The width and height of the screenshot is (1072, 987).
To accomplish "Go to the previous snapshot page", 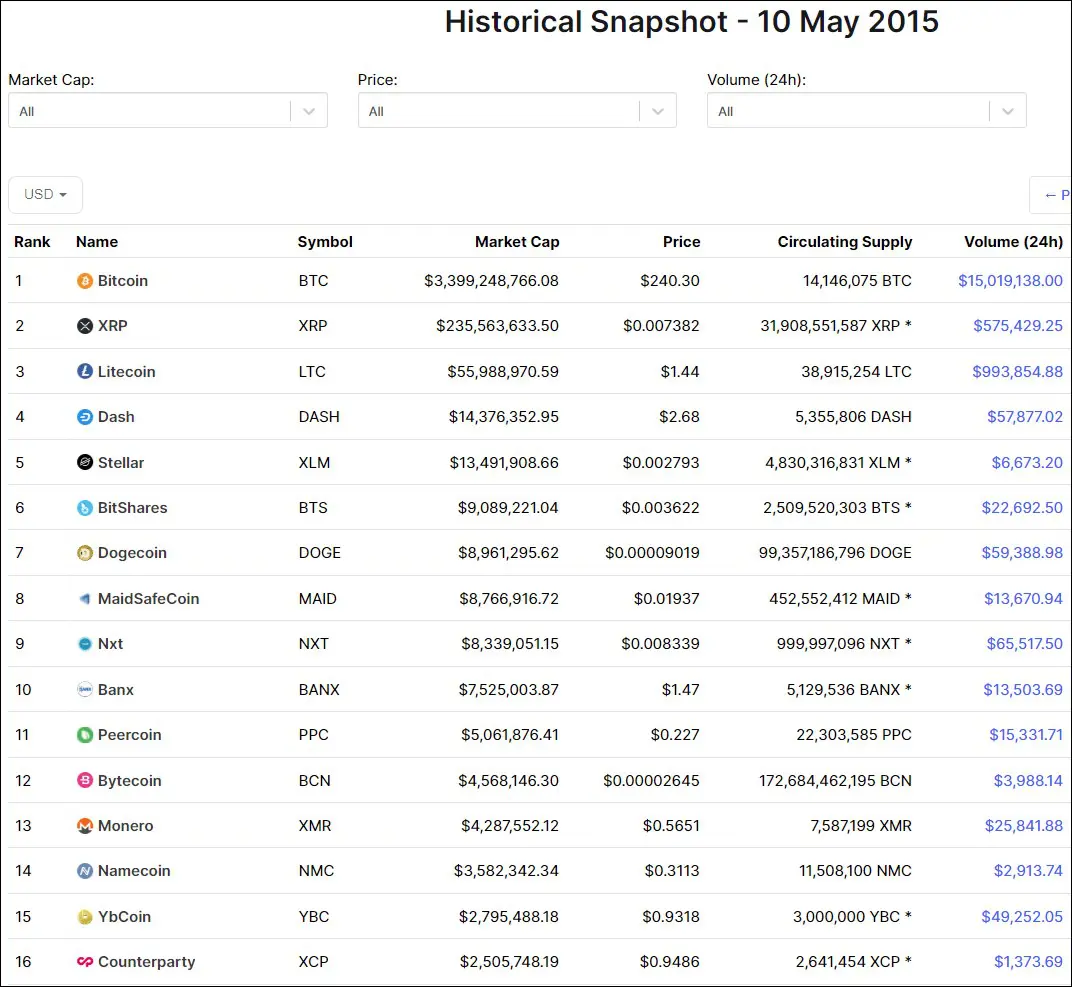I will pyautogui.click(x=1051, y=195).
